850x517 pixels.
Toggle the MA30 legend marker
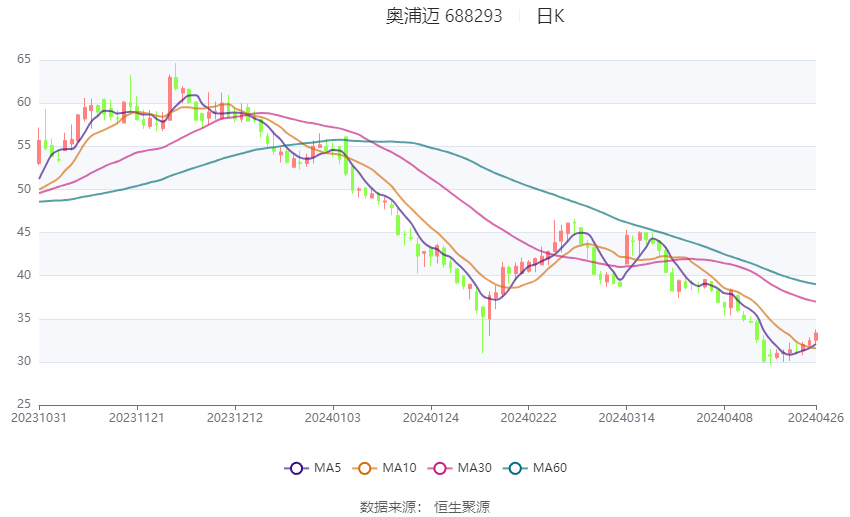tap(440, 468)
